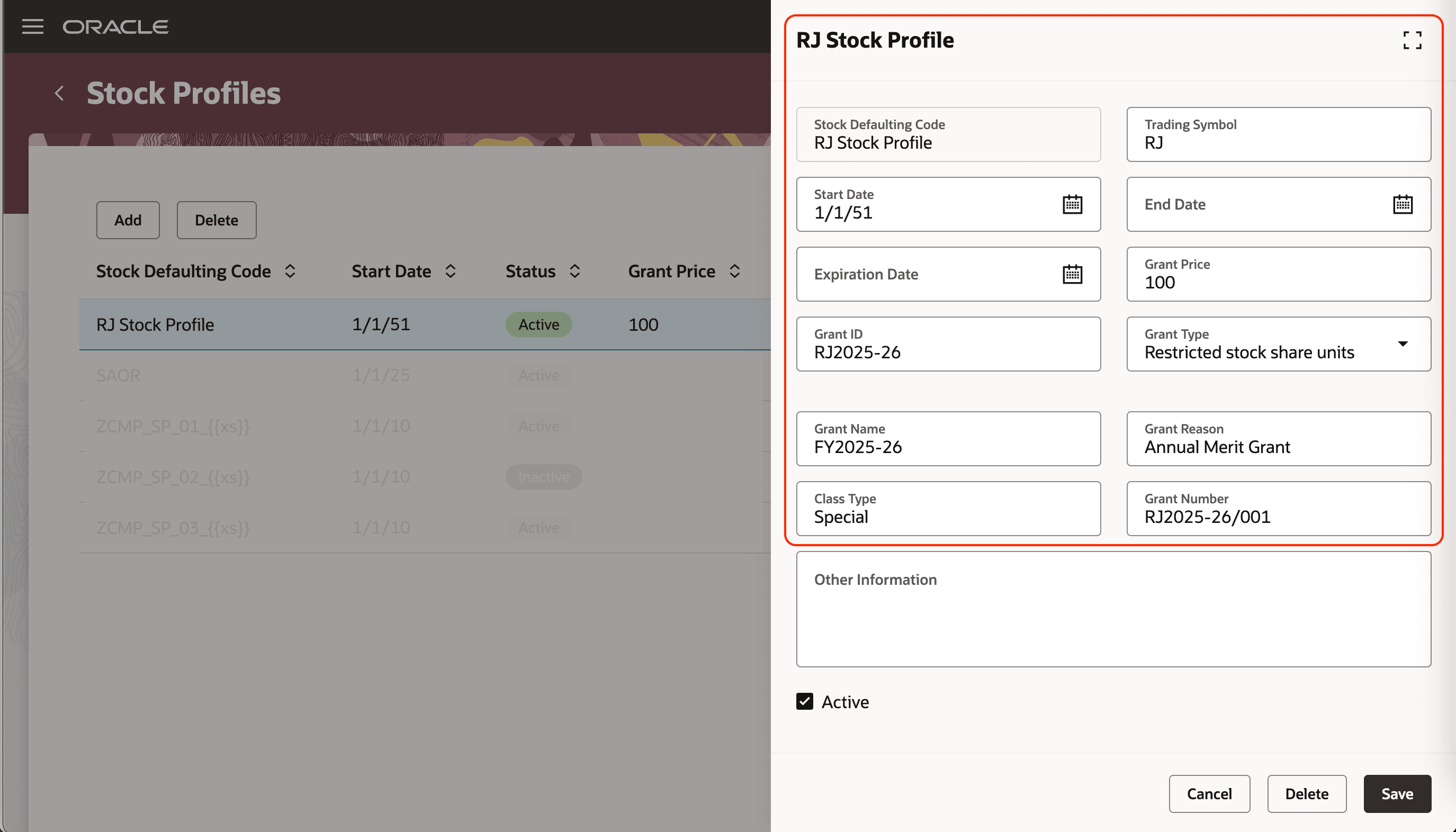Sort the table by Status column

pos(575,272)
